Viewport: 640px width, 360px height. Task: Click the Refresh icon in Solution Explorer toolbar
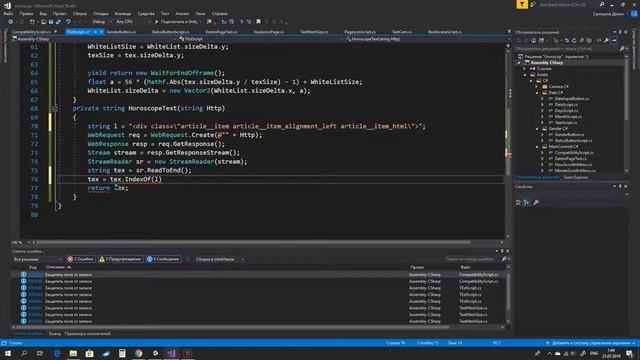(574, 40)
